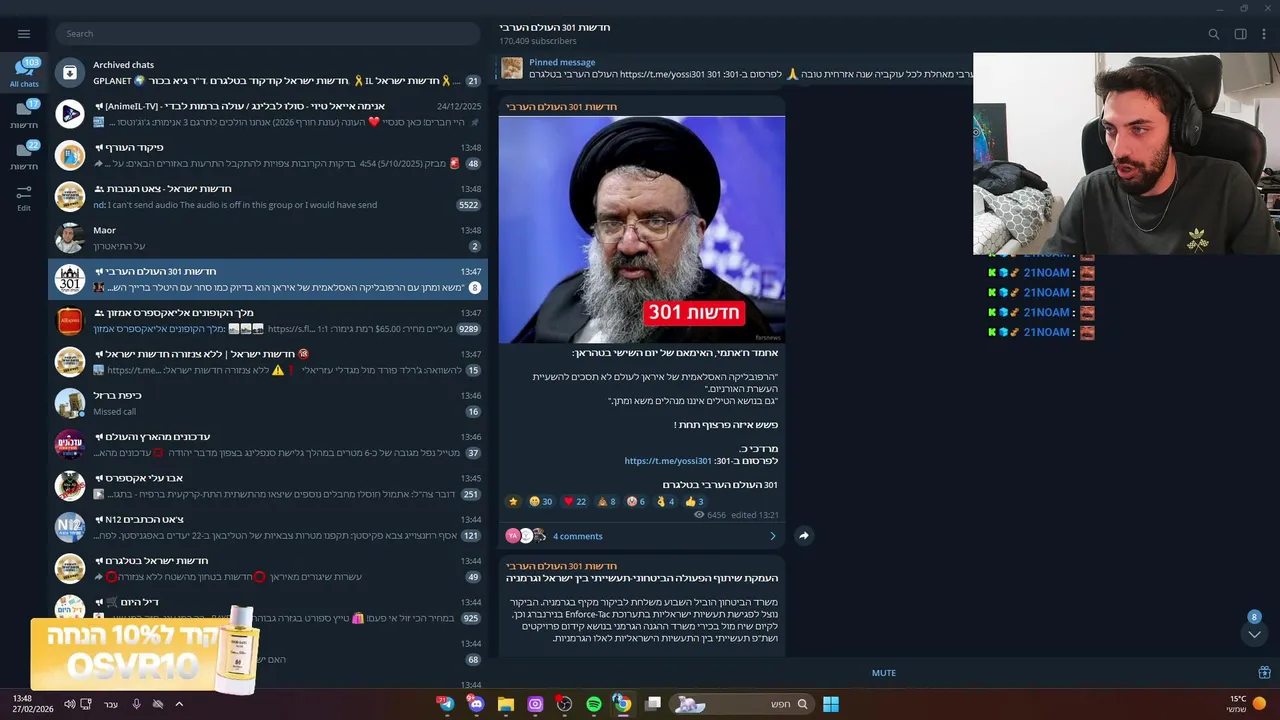Screen dimensions: 1280x720
Task: Open the AnimeIL-TV channel chat
Action: (x=268, y=114)
